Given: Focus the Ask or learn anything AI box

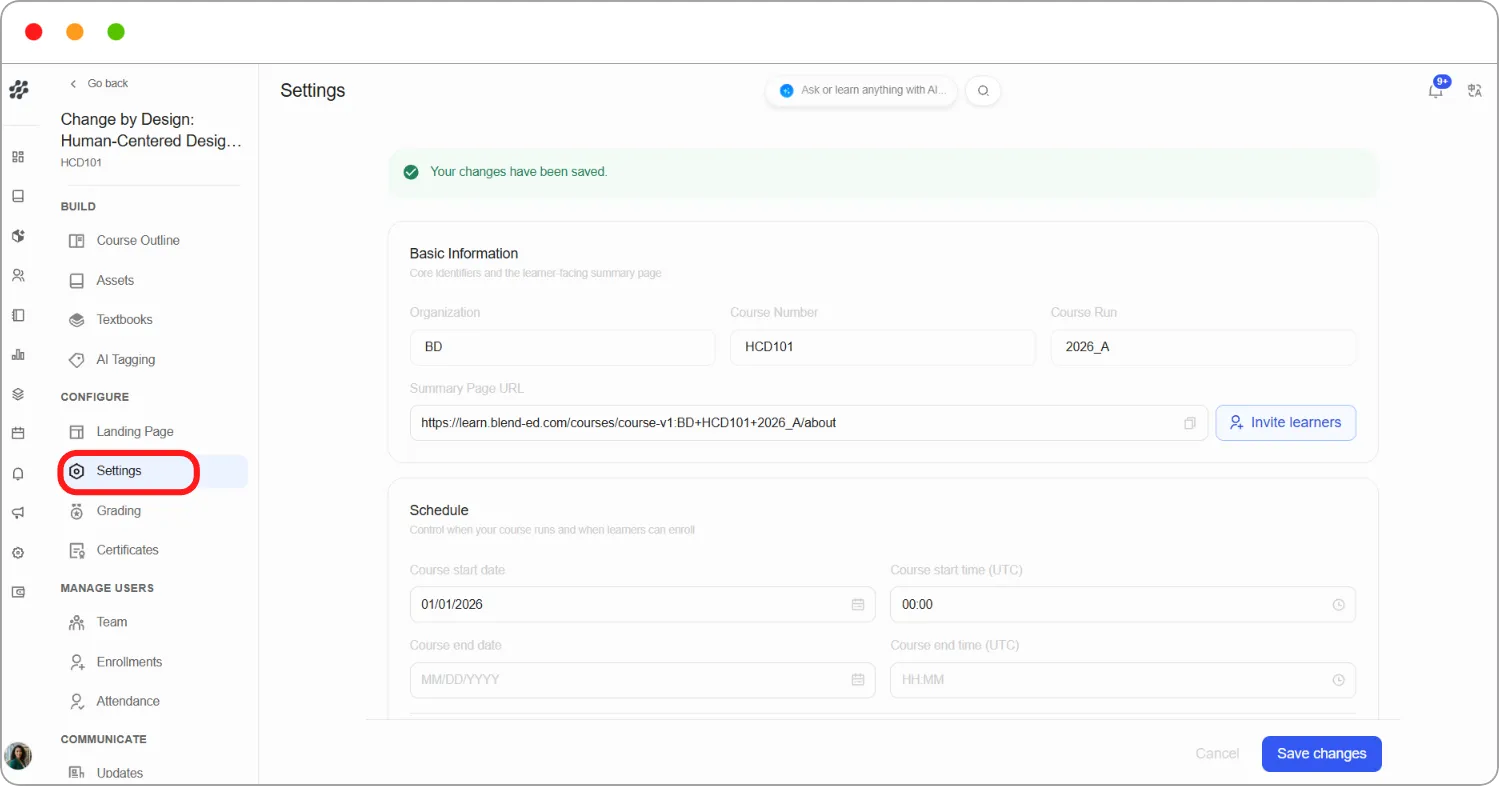Looking at the screenshot, I should click(x=862, y=91).
